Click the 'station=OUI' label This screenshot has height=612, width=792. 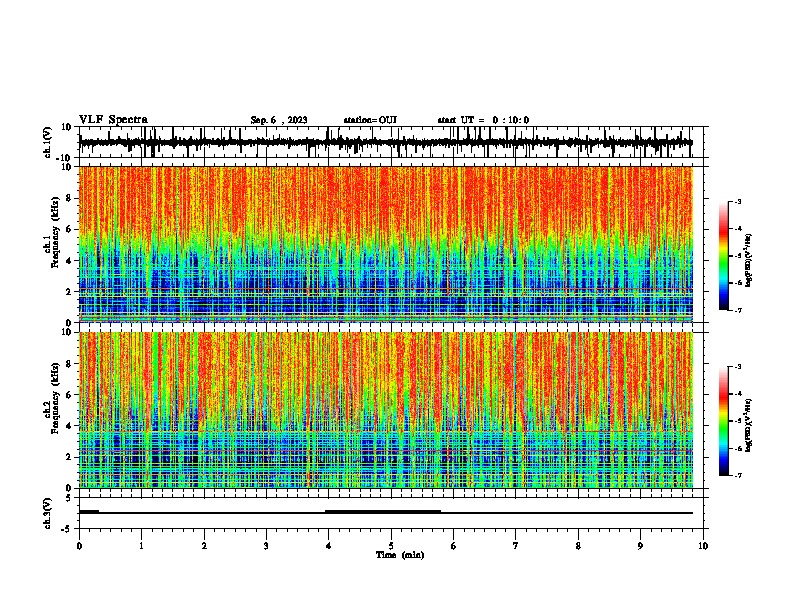[370, 120]
